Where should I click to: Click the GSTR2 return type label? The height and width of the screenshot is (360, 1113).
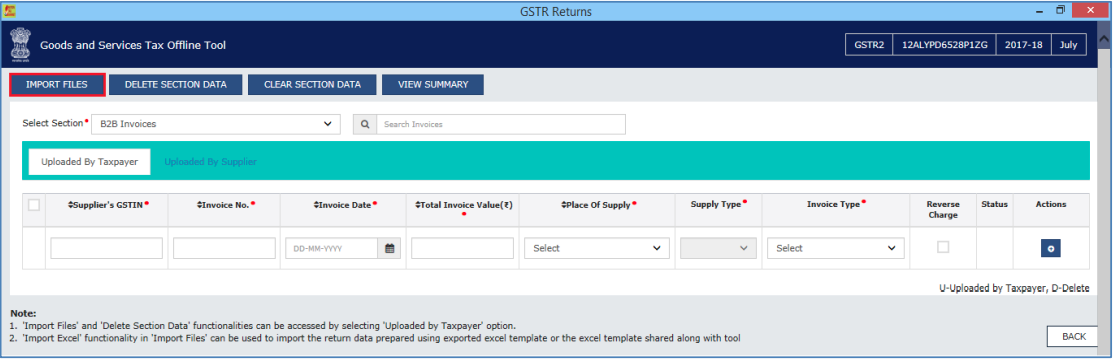coord(869,44)
